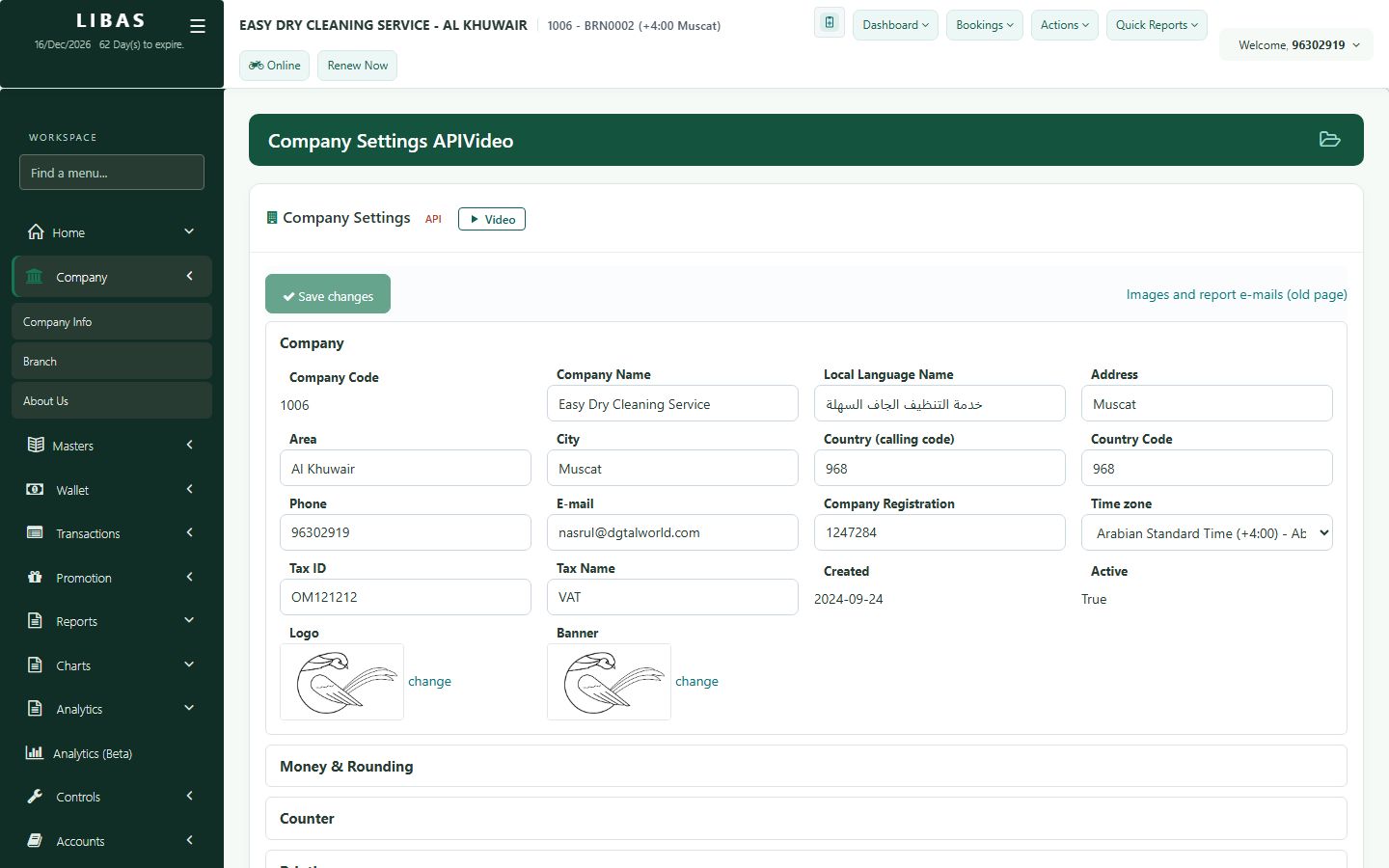This screenshot has height=868, width=1389.
Task: Open the Quick Reports dropdown
Action: 1157,25
